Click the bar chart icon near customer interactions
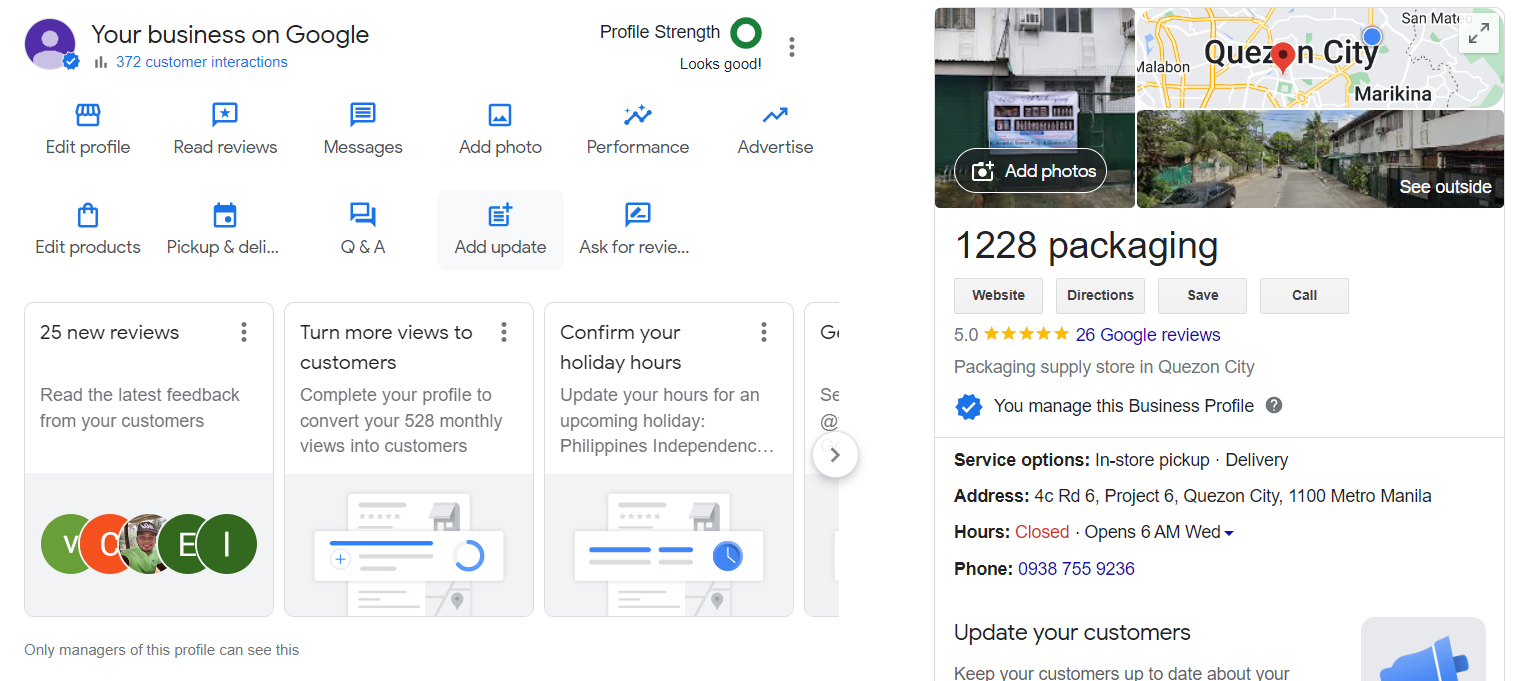The height and width of the screenshot is (681, 1520). [x=100, y=62]
